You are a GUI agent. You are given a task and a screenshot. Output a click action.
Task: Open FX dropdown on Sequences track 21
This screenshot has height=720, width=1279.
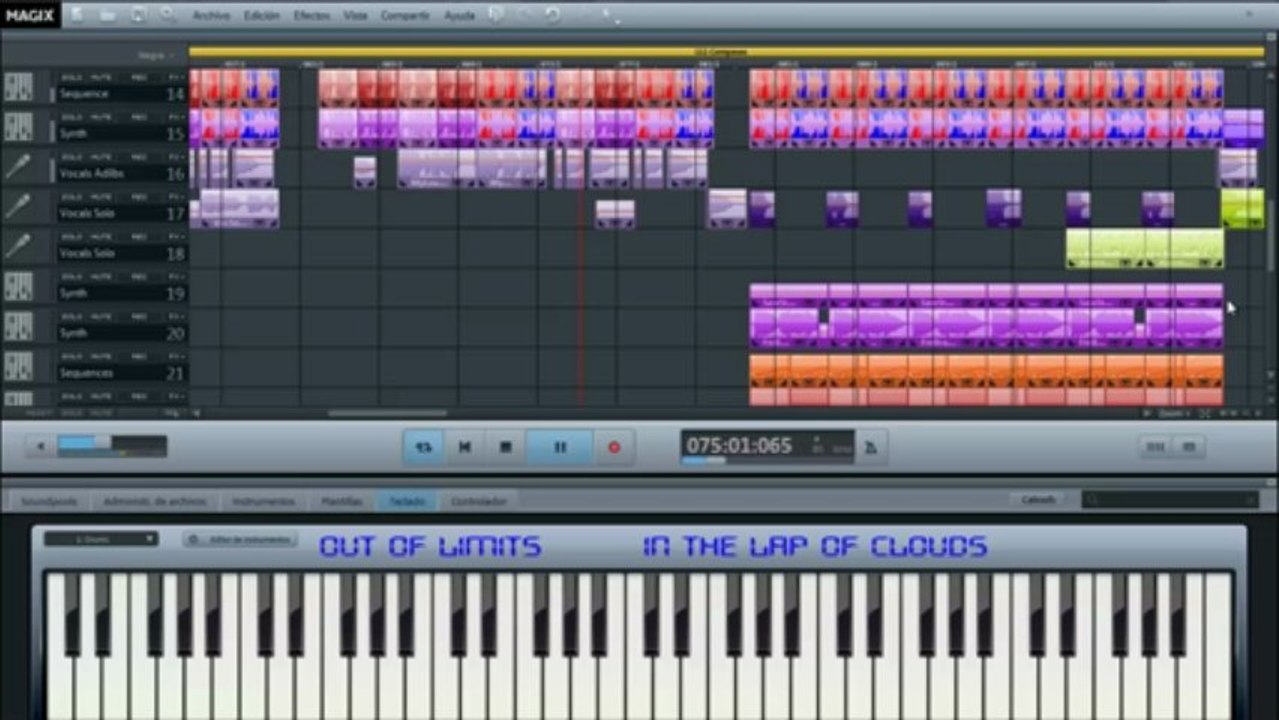(176, 356)
